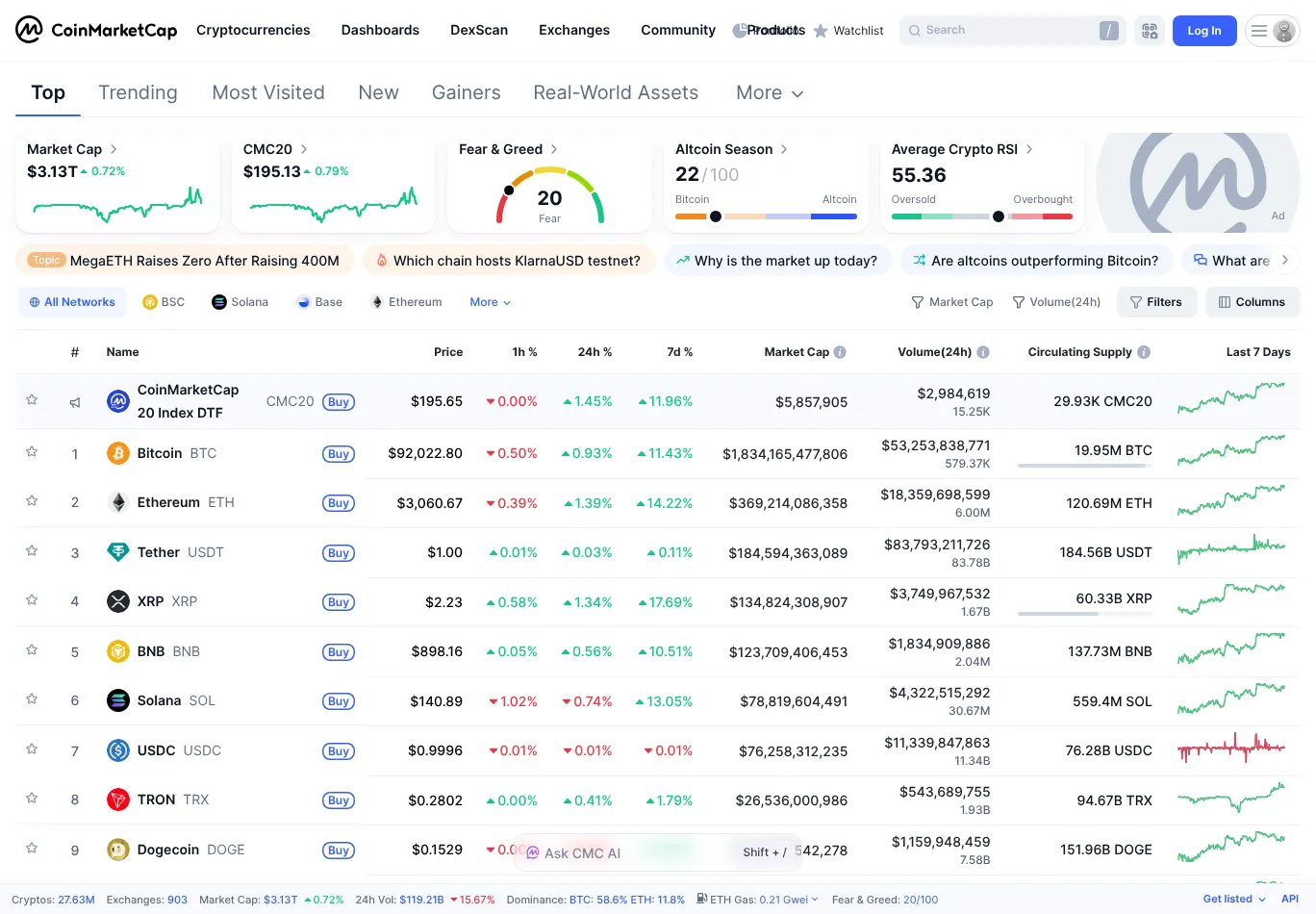The image size is (1316, 914).
Task: Click the Log In button
Action: (x=1203, y=31)
